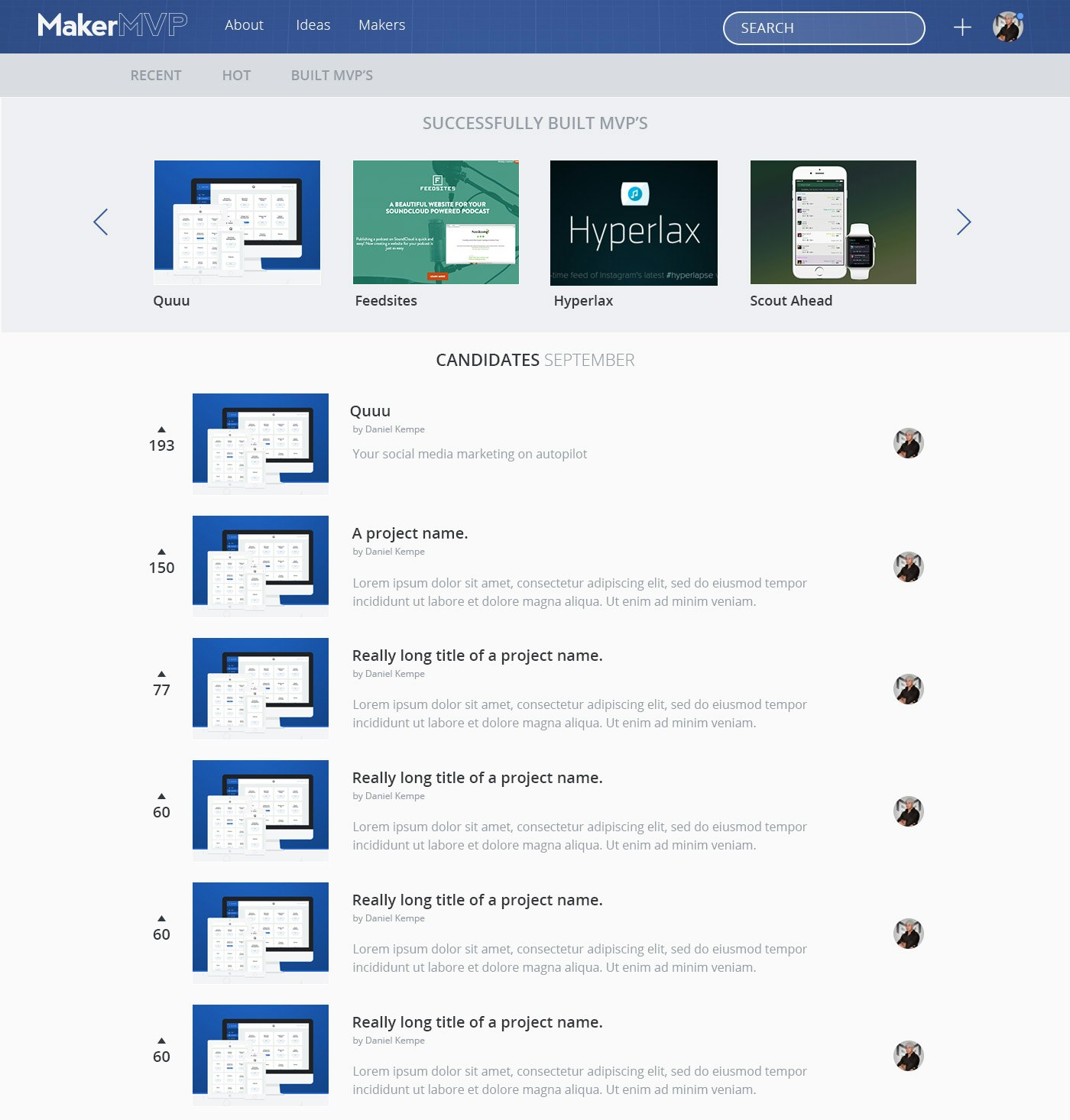Upvote 'A project name.' with 150 votes
The image size is (1070, 1120).
(160, 552)
